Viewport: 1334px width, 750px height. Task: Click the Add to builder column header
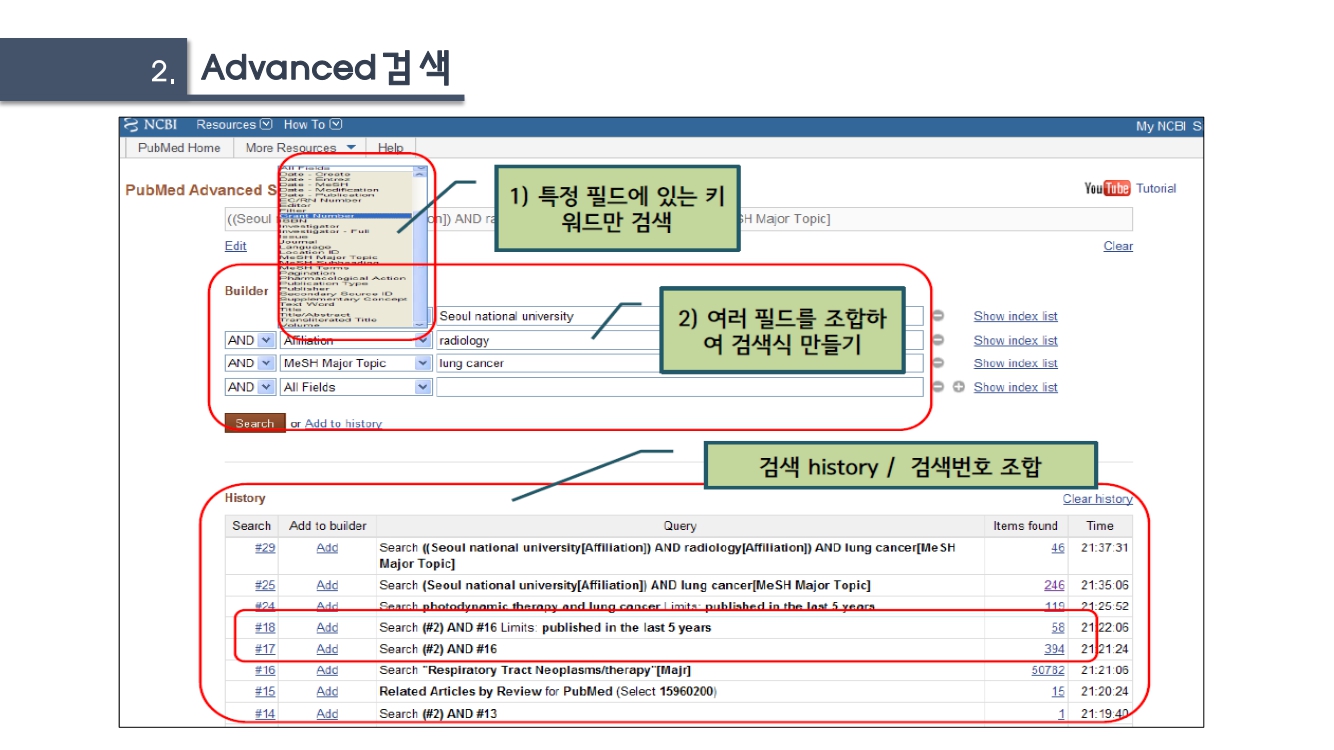328,526
